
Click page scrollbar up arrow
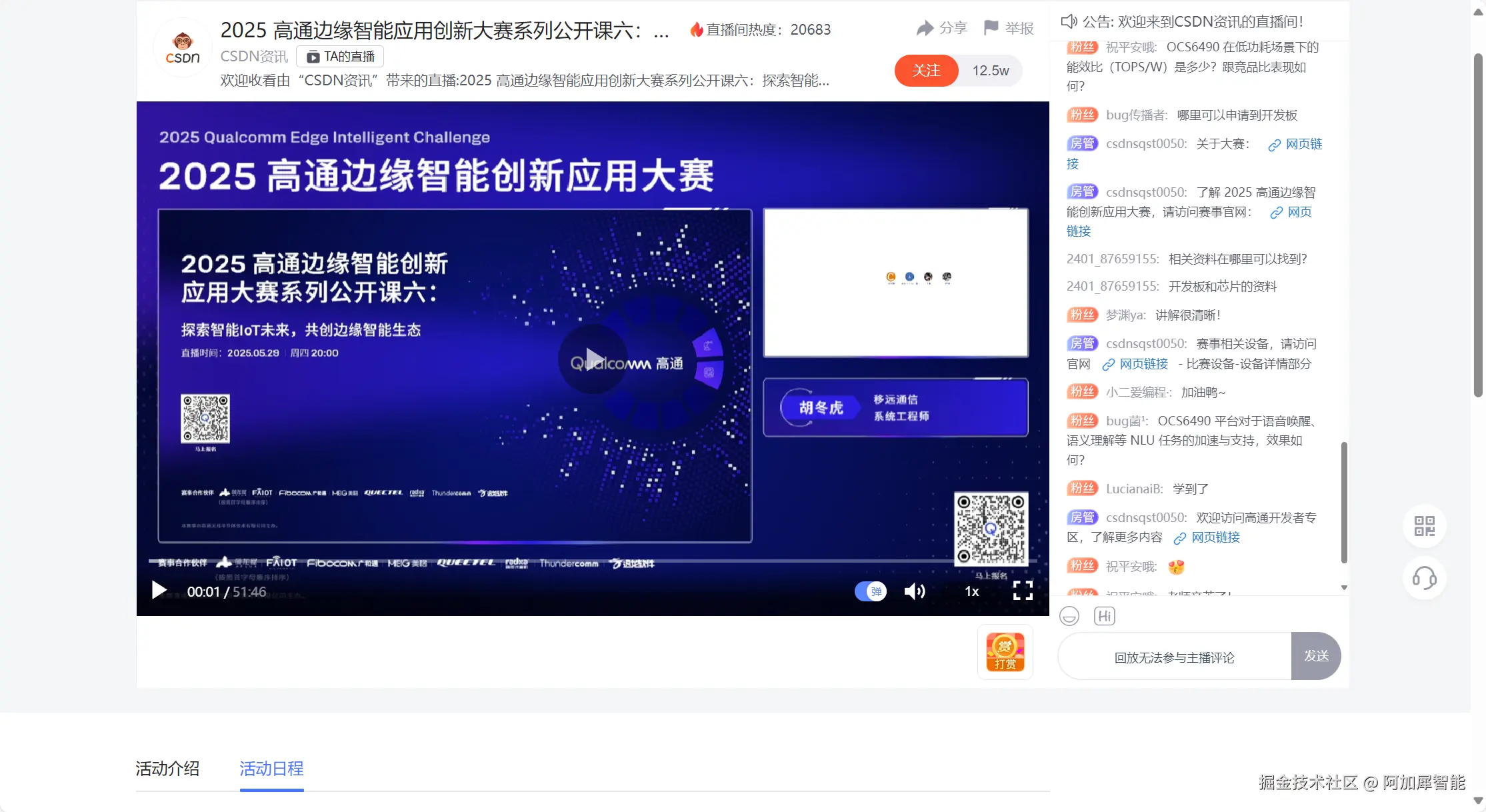click(x=1478, y=11)
